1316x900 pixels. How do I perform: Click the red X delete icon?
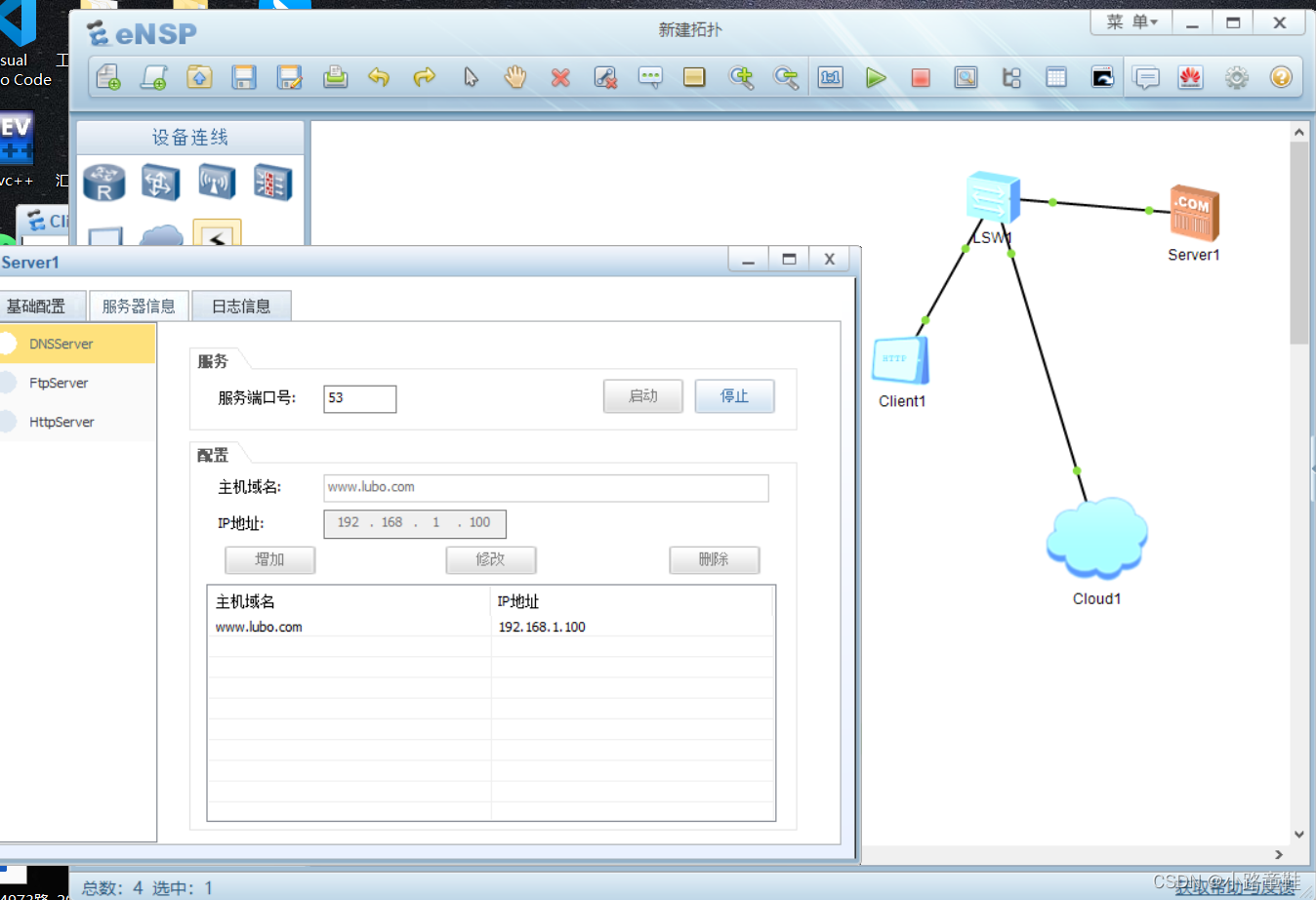[560, 77]
